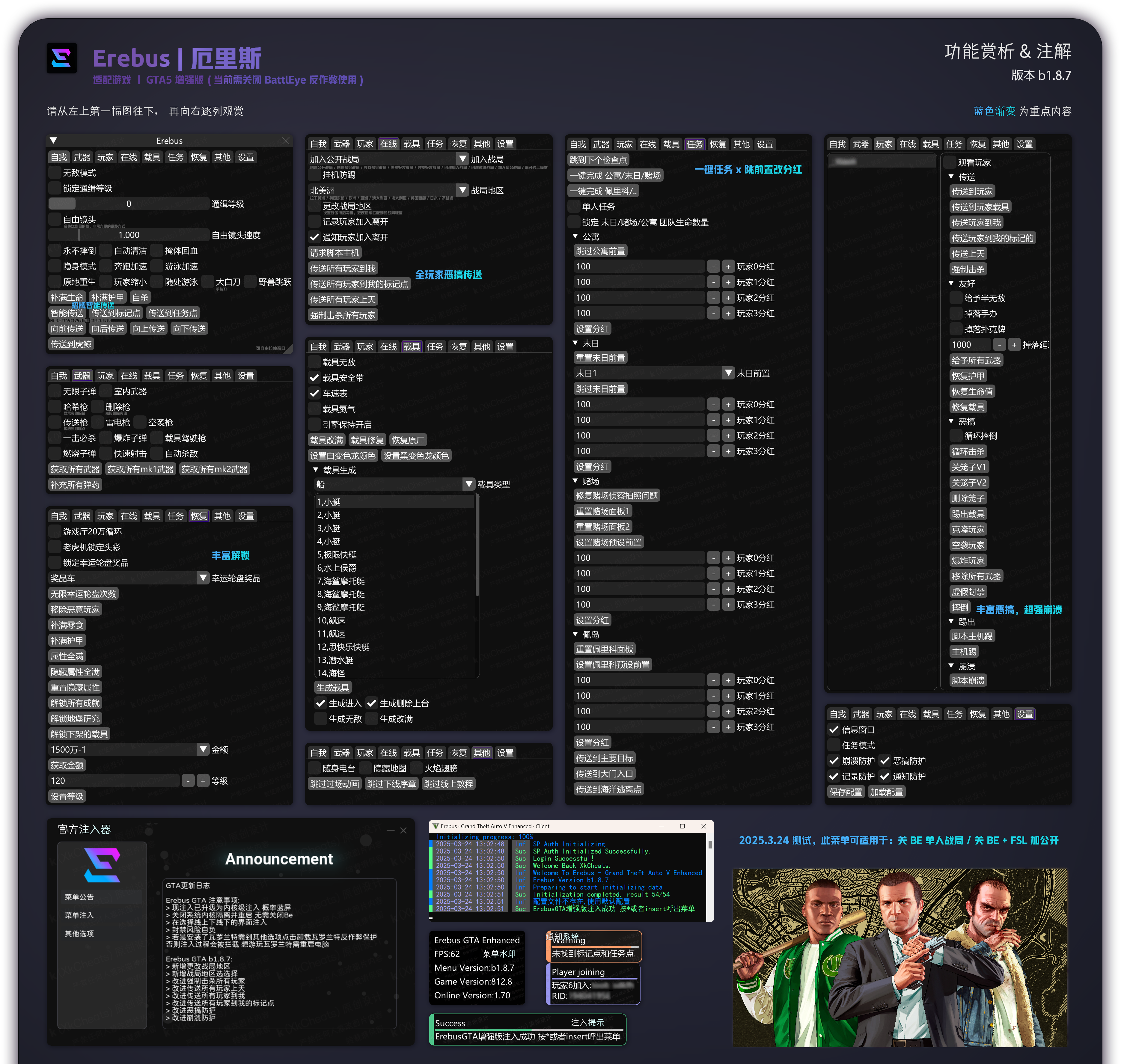
Task: Click console window's Erebus V icon
Action: tap(436, 826)
